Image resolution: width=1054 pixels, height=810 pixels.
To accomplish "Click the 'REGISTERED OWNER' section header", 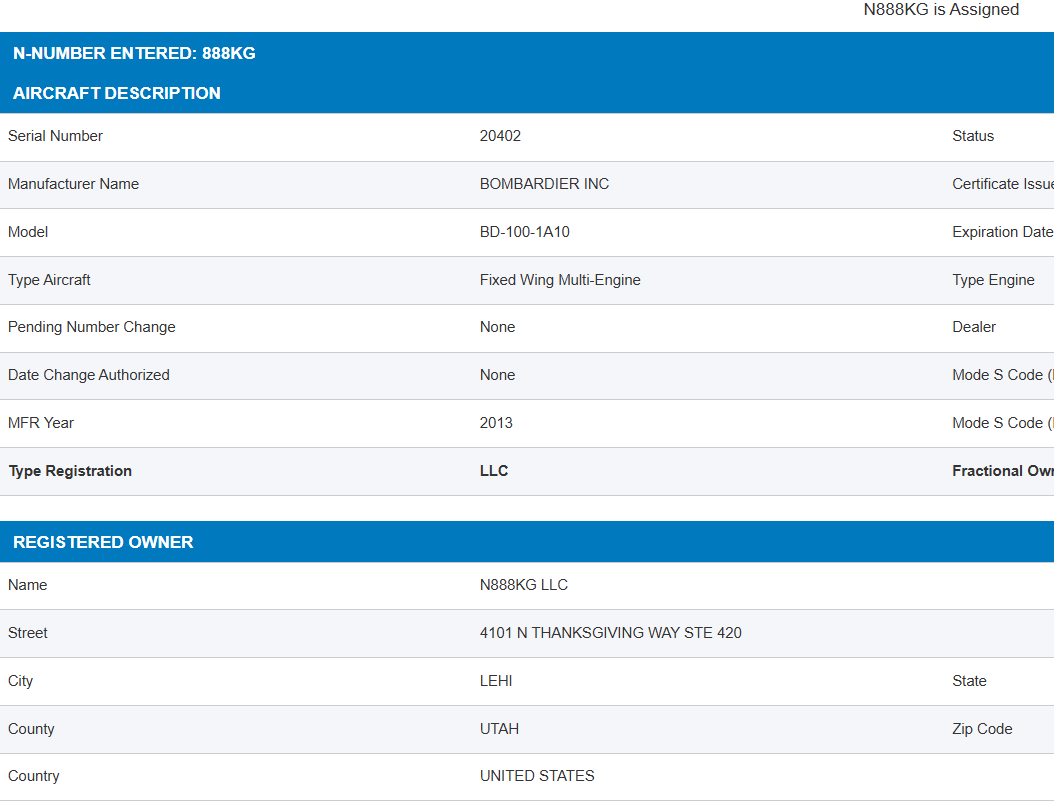I will [103, 542].
